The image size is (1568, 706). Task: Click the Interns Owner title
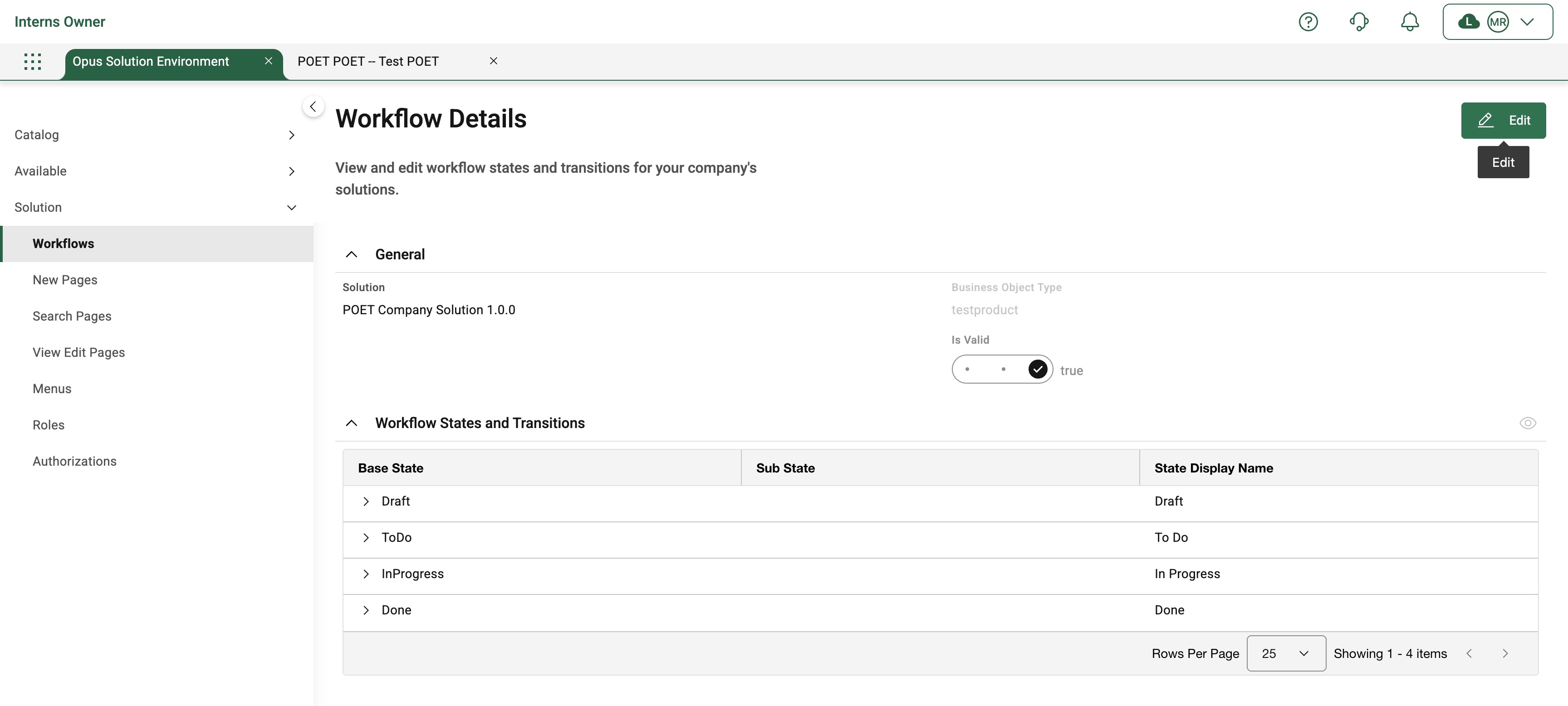[59, 22]
